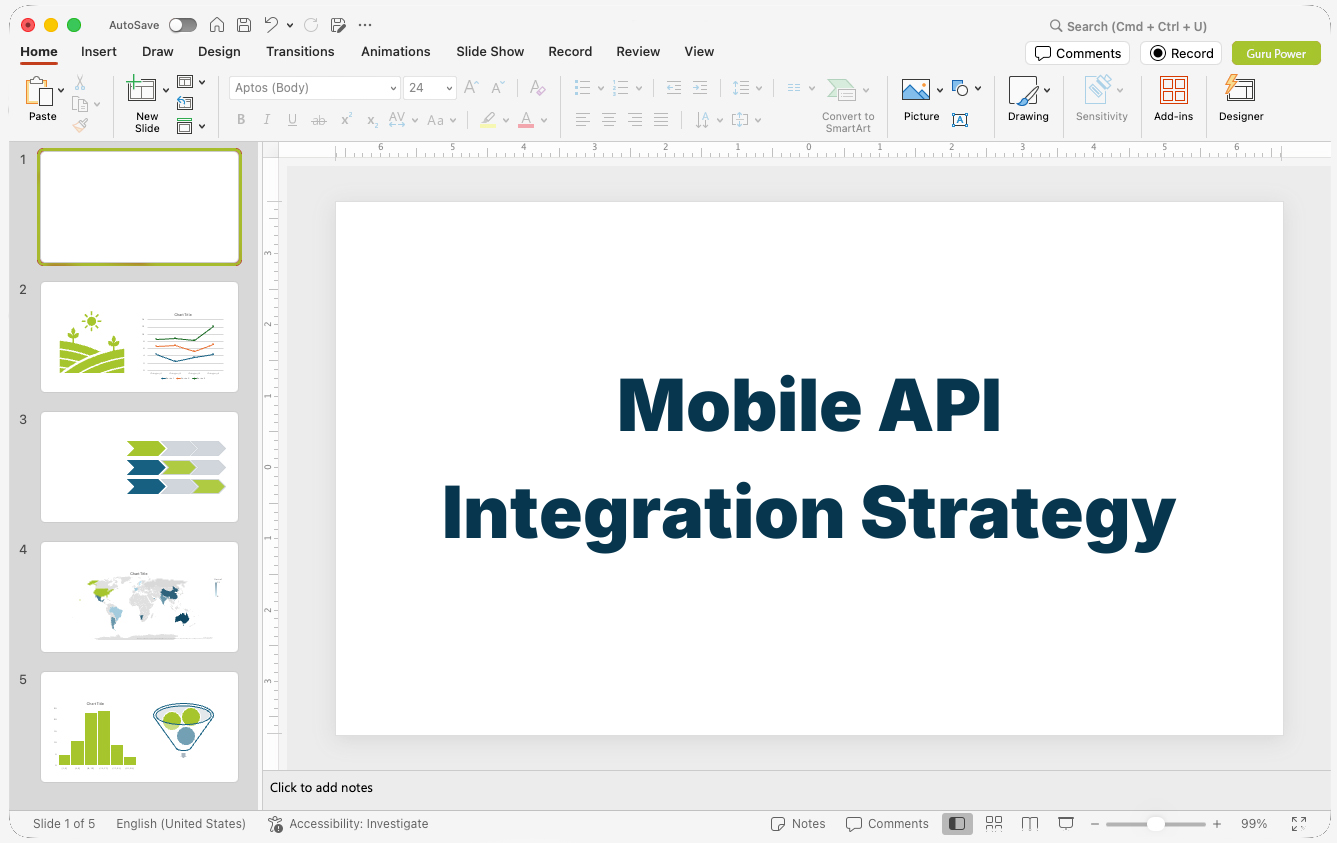Switch to Slide Sorter view
Viewport: 1337px width, 843px height.
(994, 824)
